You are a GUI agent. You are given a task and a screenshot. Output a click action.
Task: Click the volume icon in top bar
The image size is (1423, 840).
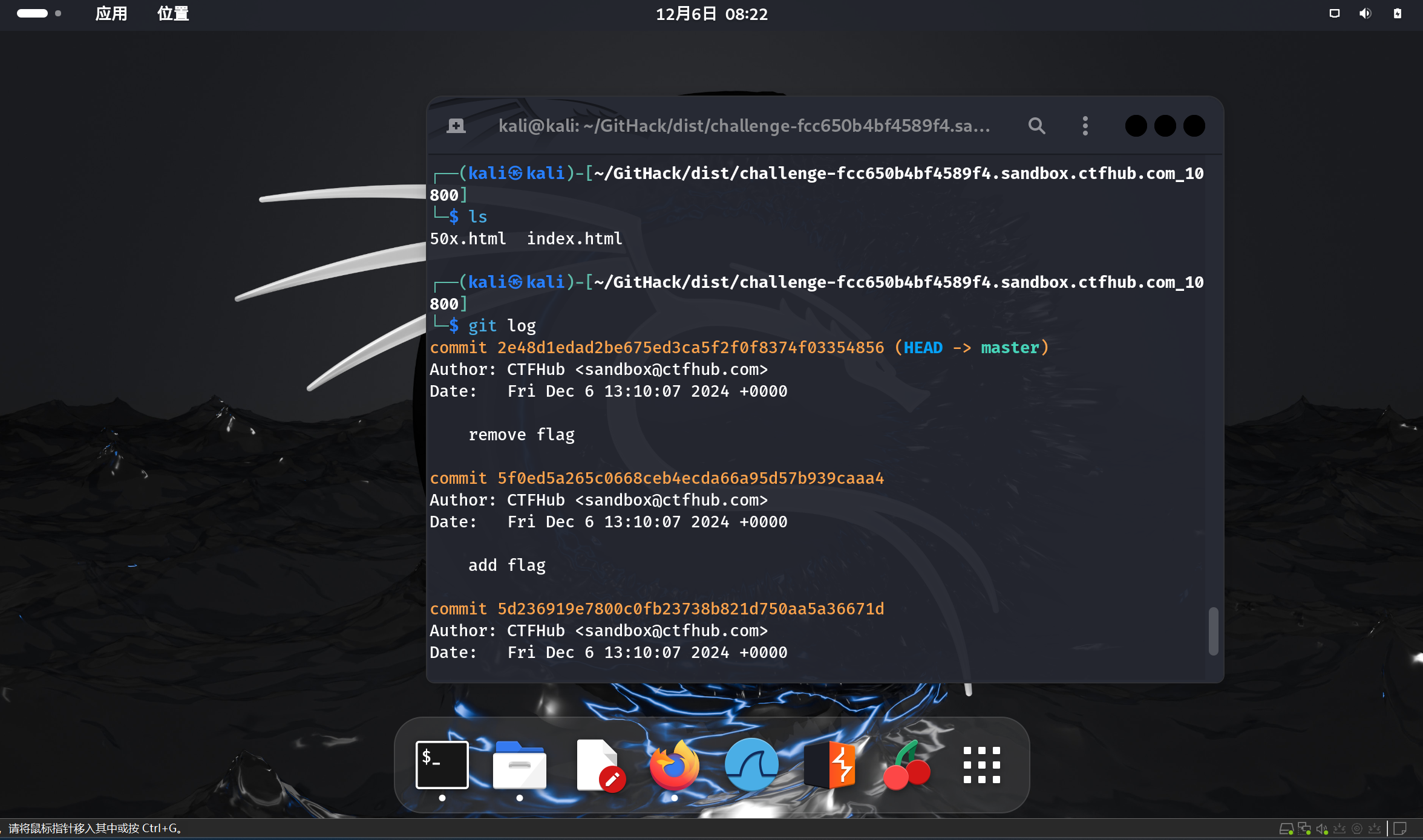click(x=1366, y=13)
